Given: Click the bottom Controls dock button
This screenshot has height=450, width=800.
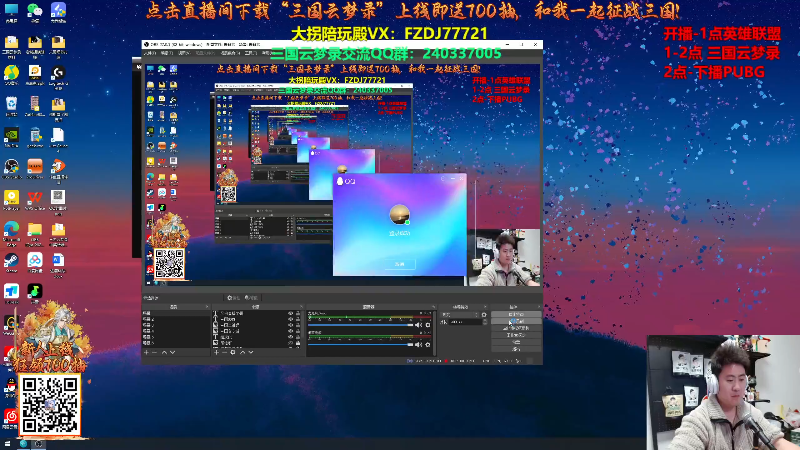Looking at the screenshot, I should click(516, 349).
